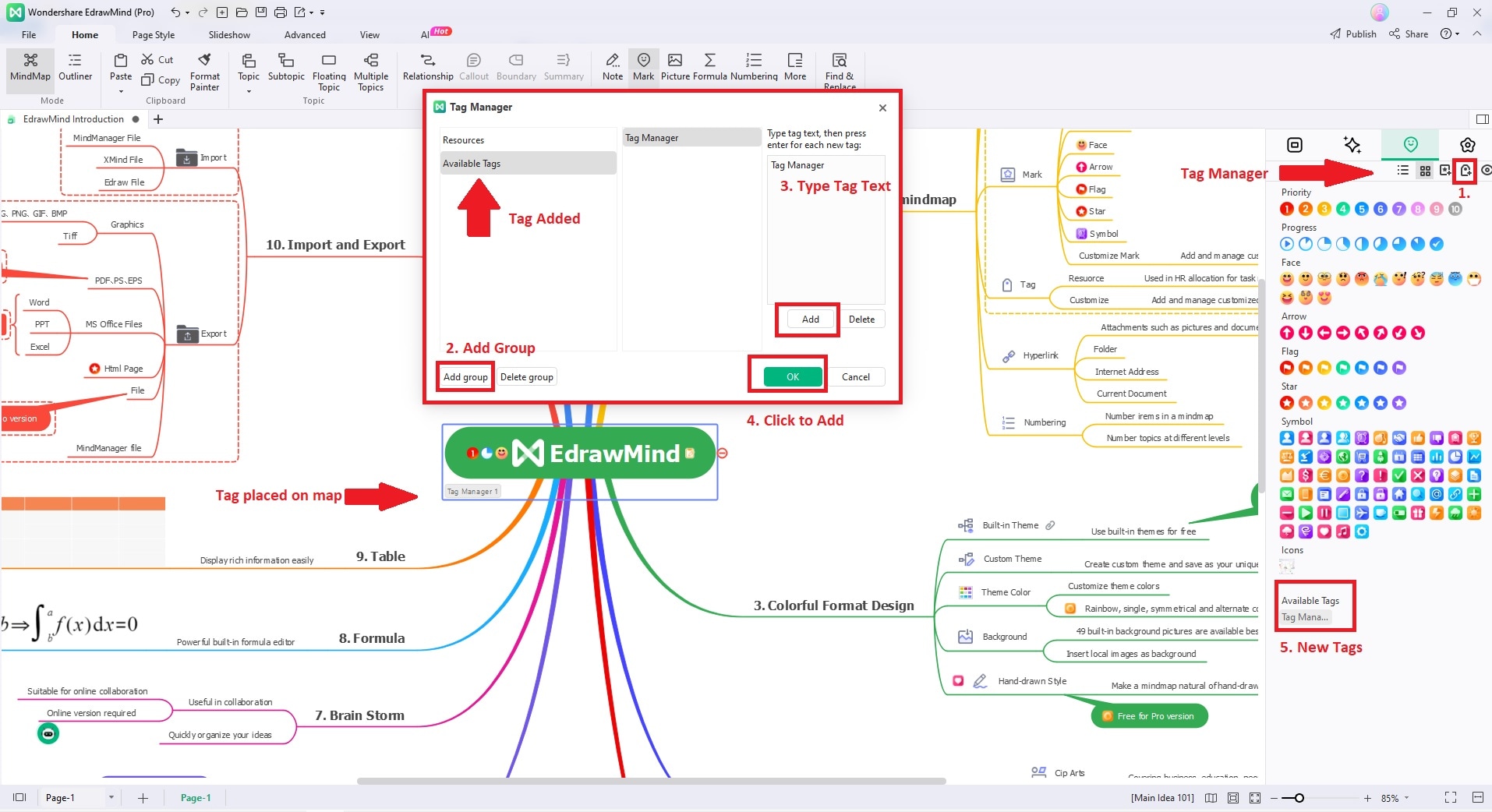Apply Numbering to topics
This screenshot has height=812, width=1492.
754,68
